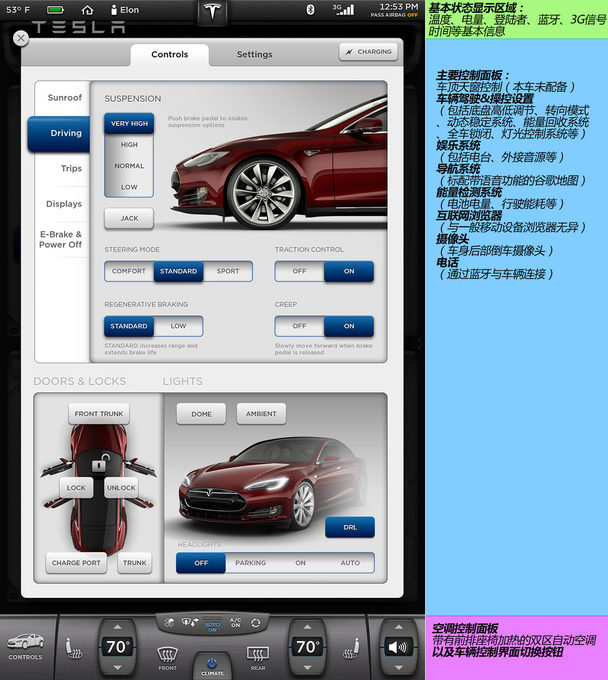Tap the 3G signal strength indicator
608x680 pixels.
pos(343,10)
